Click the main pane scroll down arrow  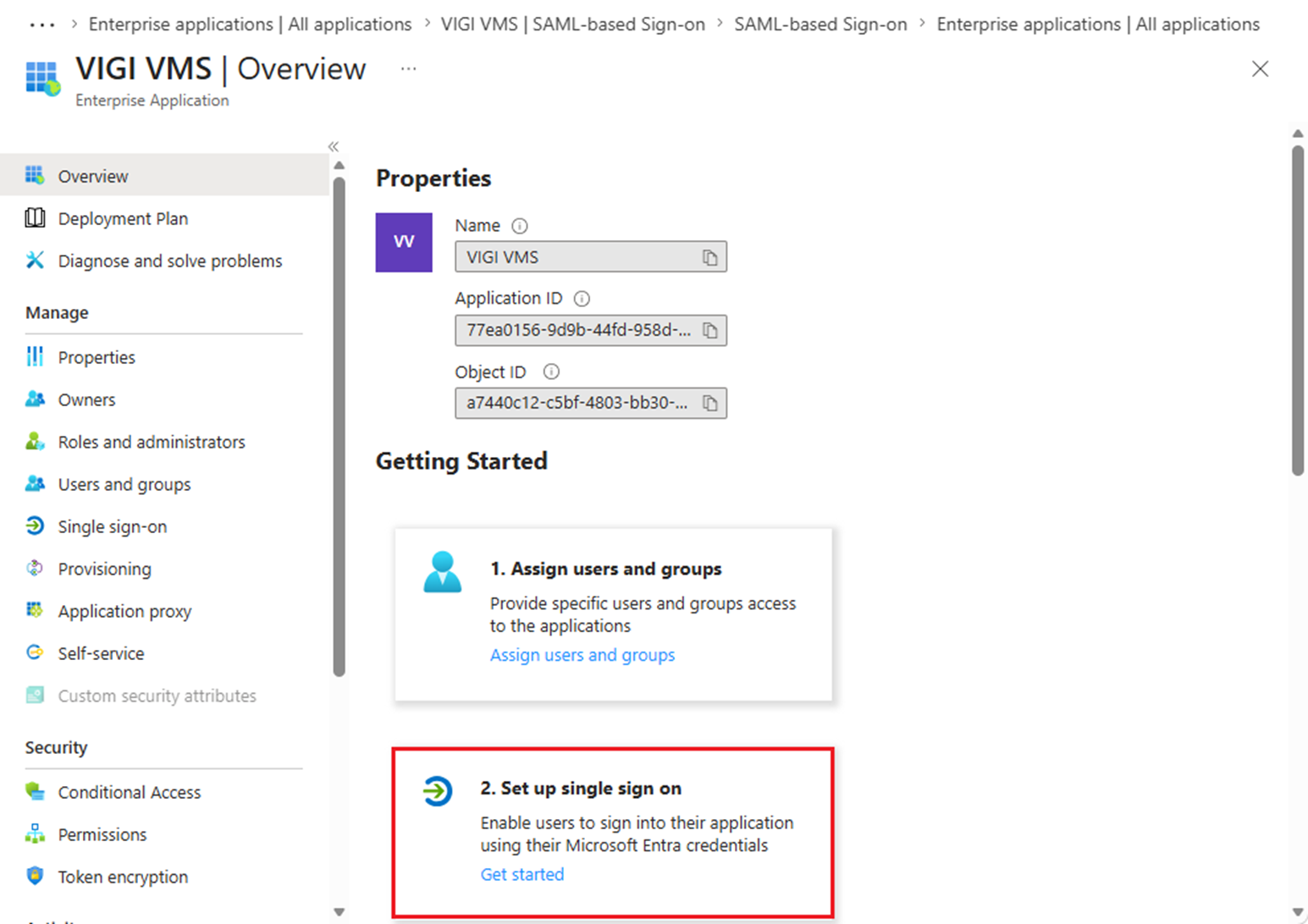1298,912
